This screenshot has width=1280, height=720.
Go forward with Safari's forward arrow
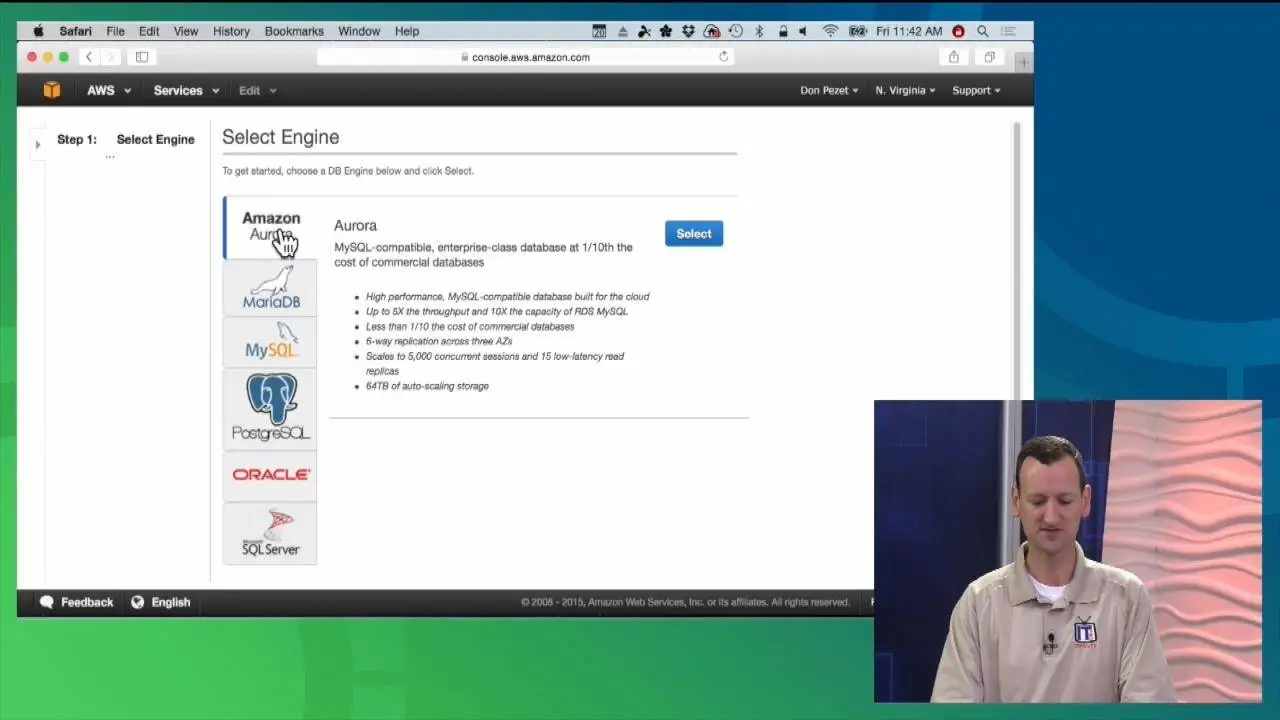pyautogui.click(x=110, y=57)
